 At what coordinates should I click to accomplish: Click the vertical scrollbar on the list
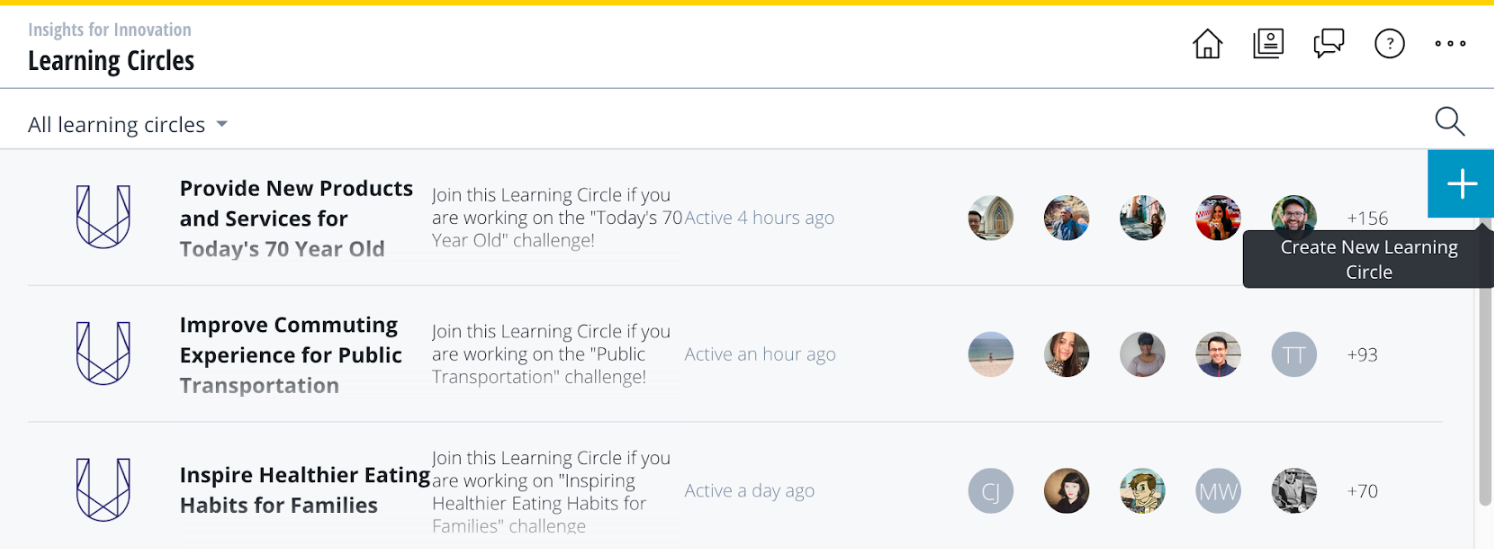(x=1484, y=390)
